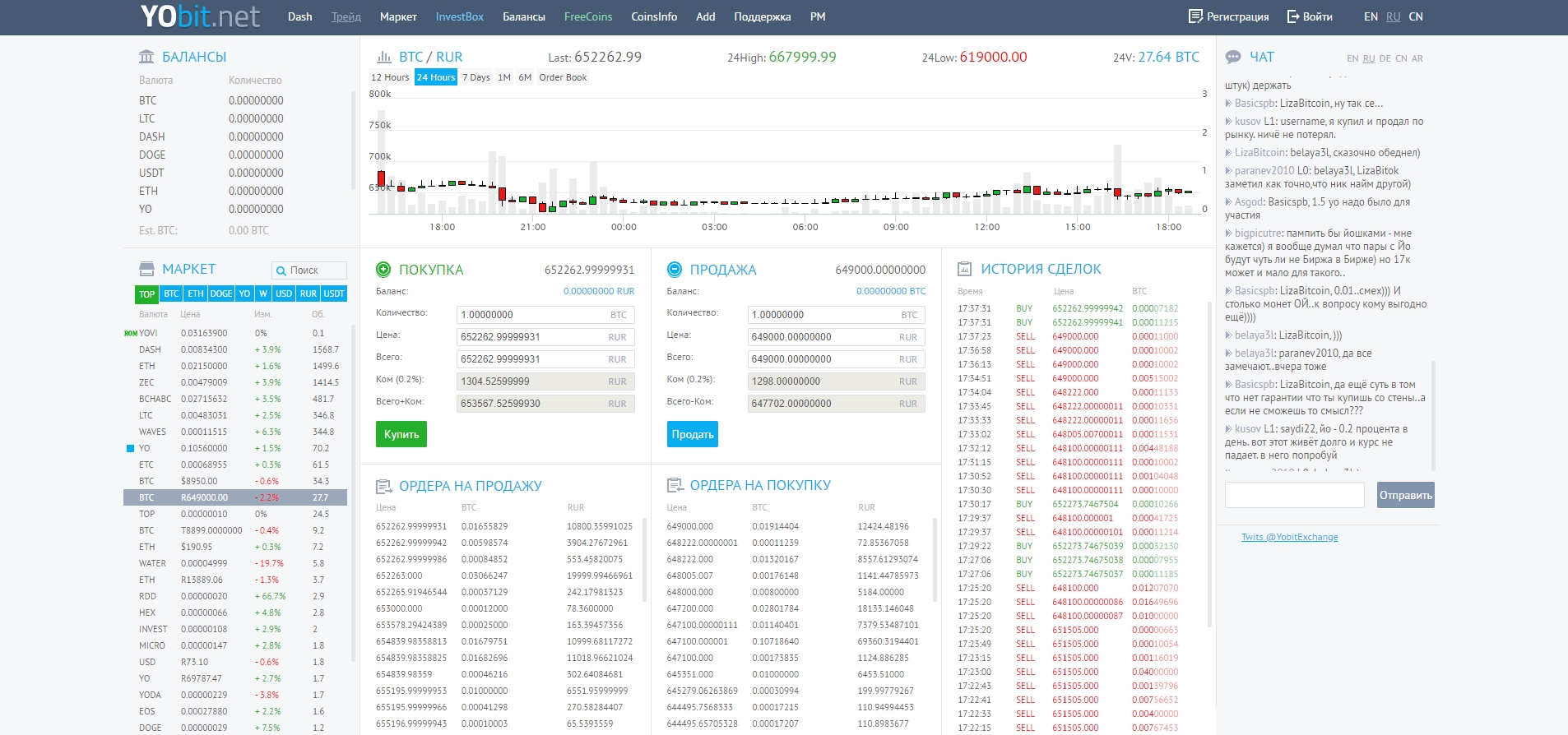Select the DOGE market filter tab
This screenshot has width=1568, height=735.
tap(220, 294)
